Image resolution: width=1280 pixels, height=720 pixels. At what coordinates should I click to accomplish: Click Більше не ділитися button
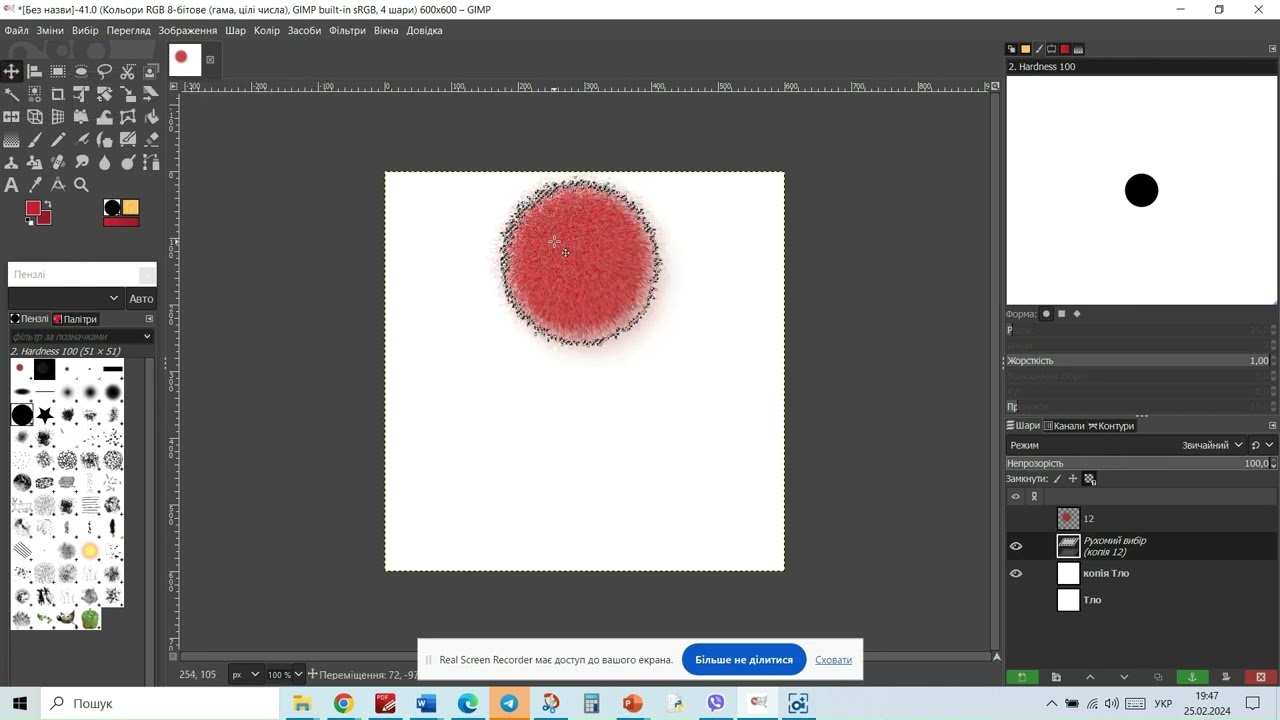coord(744,660)
